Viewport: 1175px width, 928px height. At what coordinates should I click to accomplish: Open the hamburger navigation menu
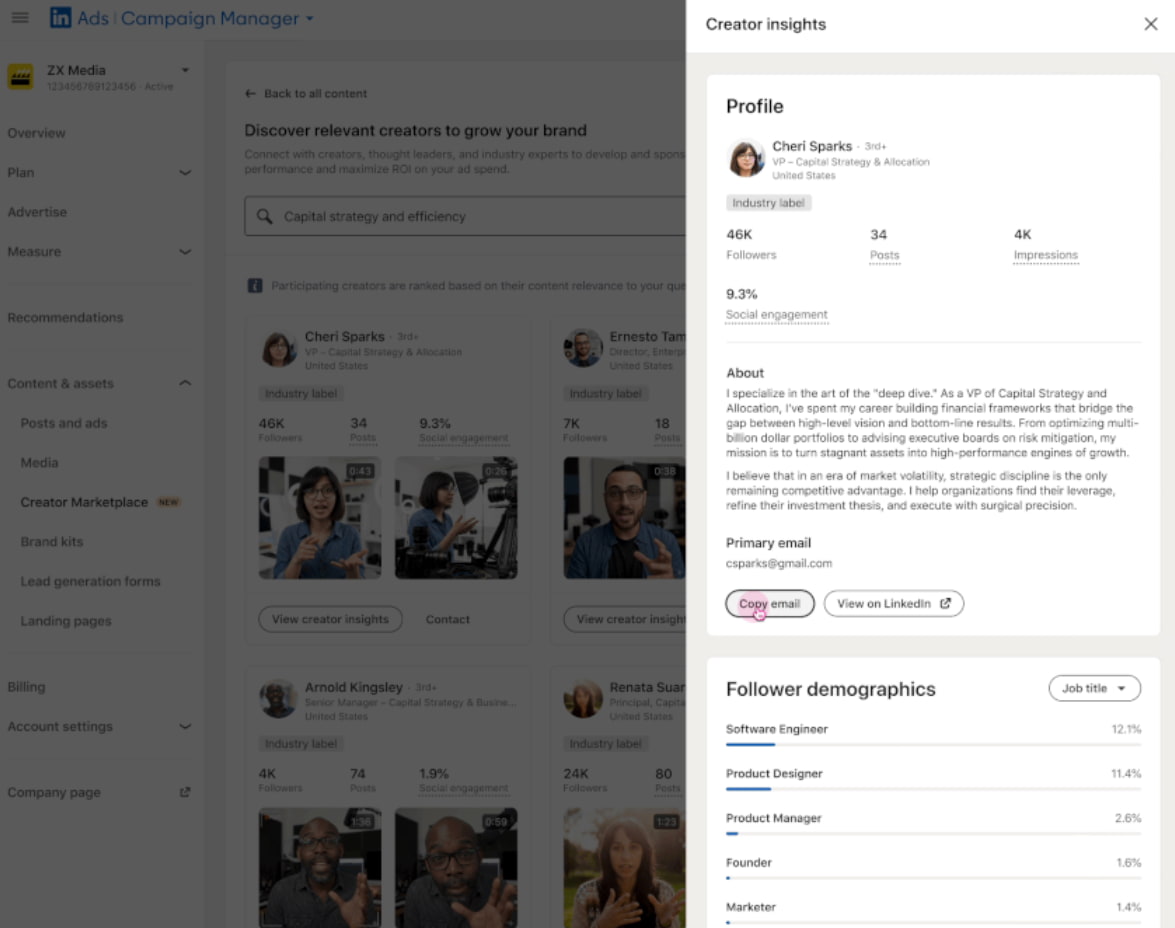pyautogui.click(x=20, y=18)
